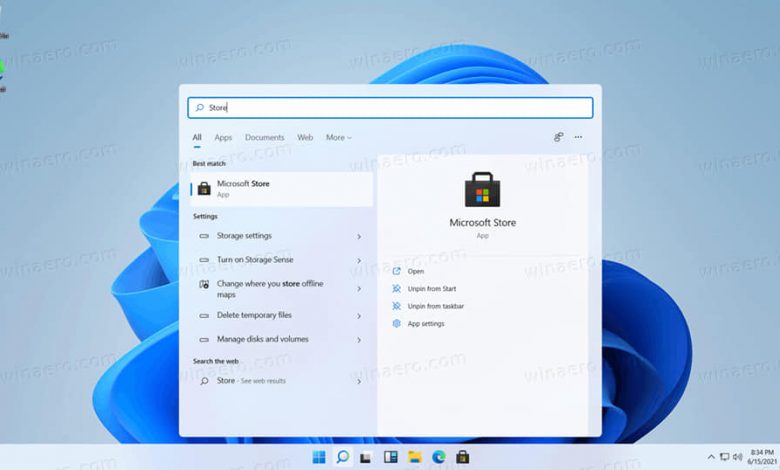This screenshot has height=470, width=780.
Task: Open Turn on Storage Sense result
Action: (282, 260)
